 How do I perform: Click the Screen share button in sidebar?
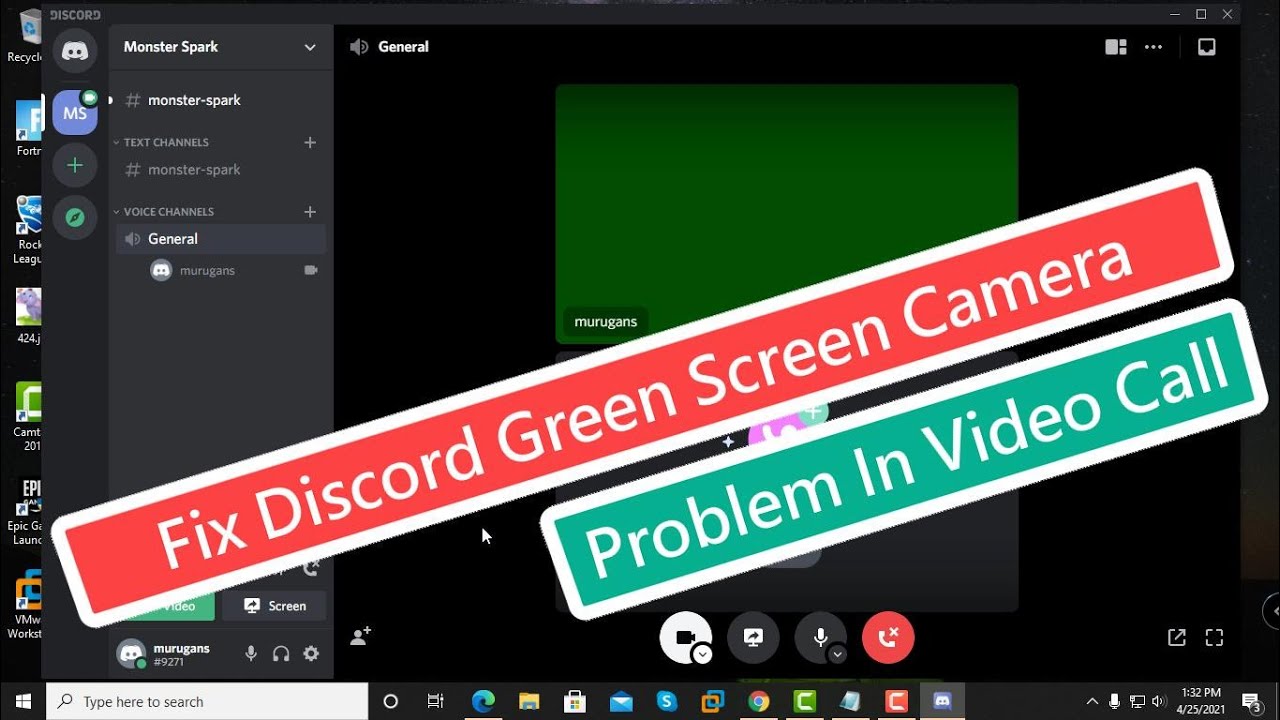274,606
